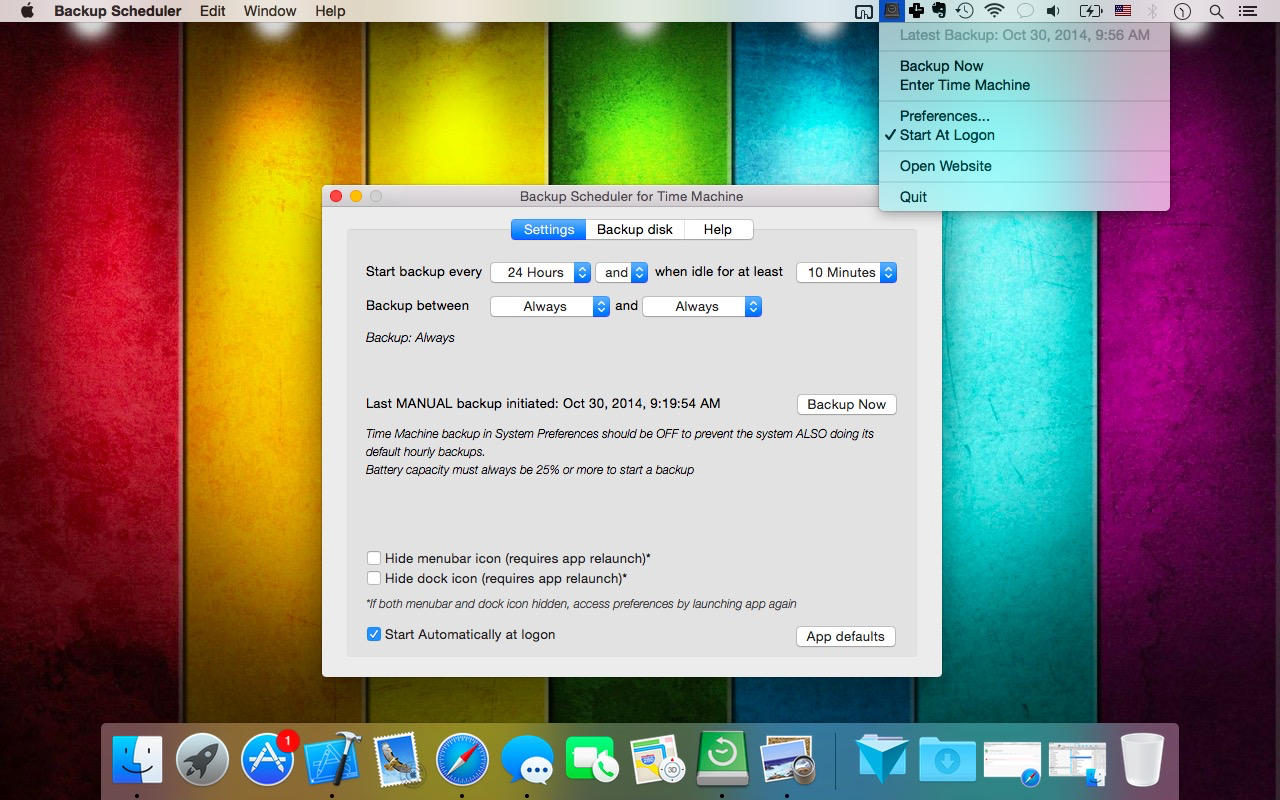
Task: Open the Trash in the Dock
Action: coord(1142,759)
